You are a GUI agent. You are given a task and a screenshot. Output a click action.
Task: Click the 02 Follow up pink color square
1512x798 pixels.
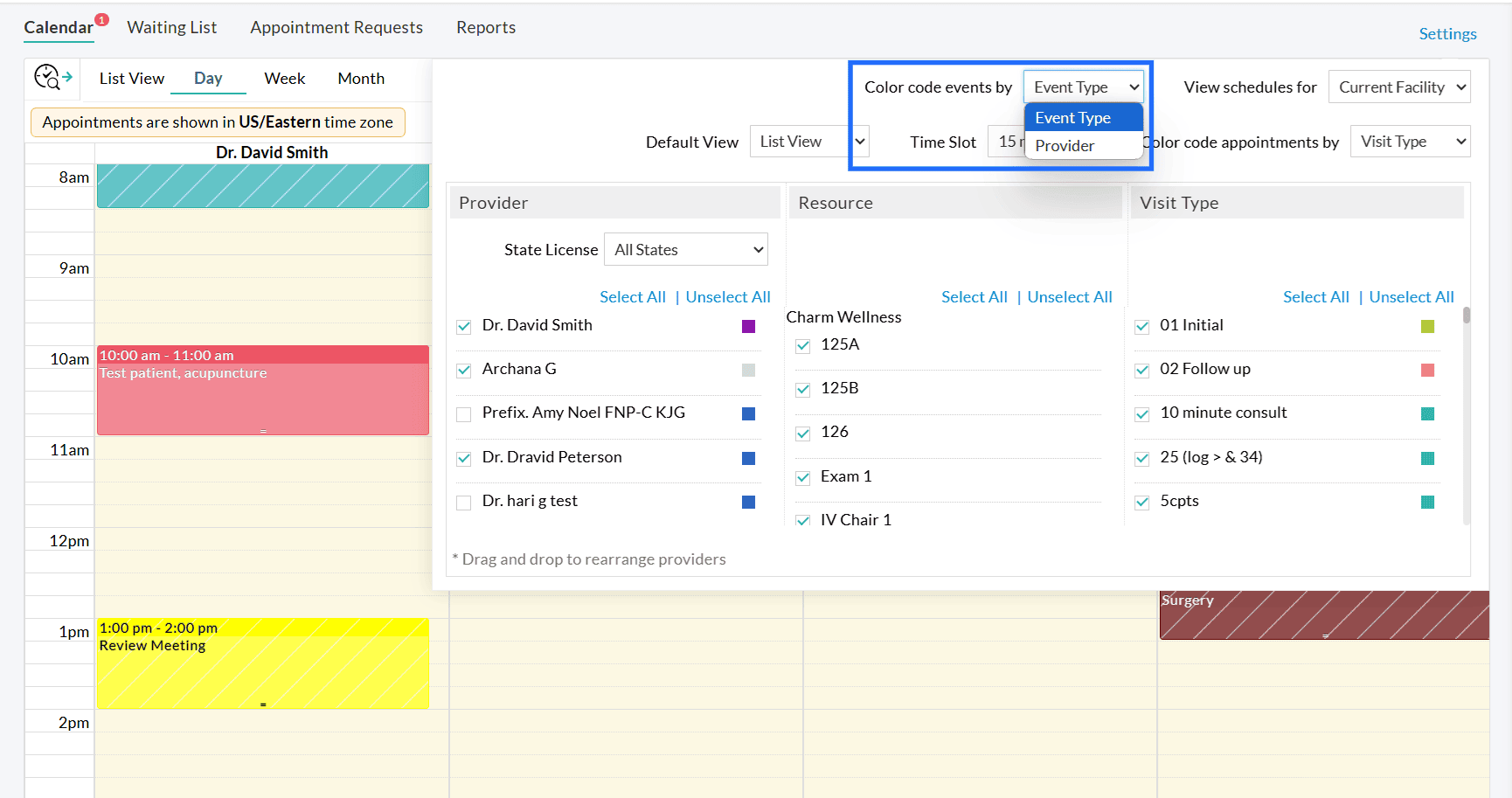(x=1427, y=370)
